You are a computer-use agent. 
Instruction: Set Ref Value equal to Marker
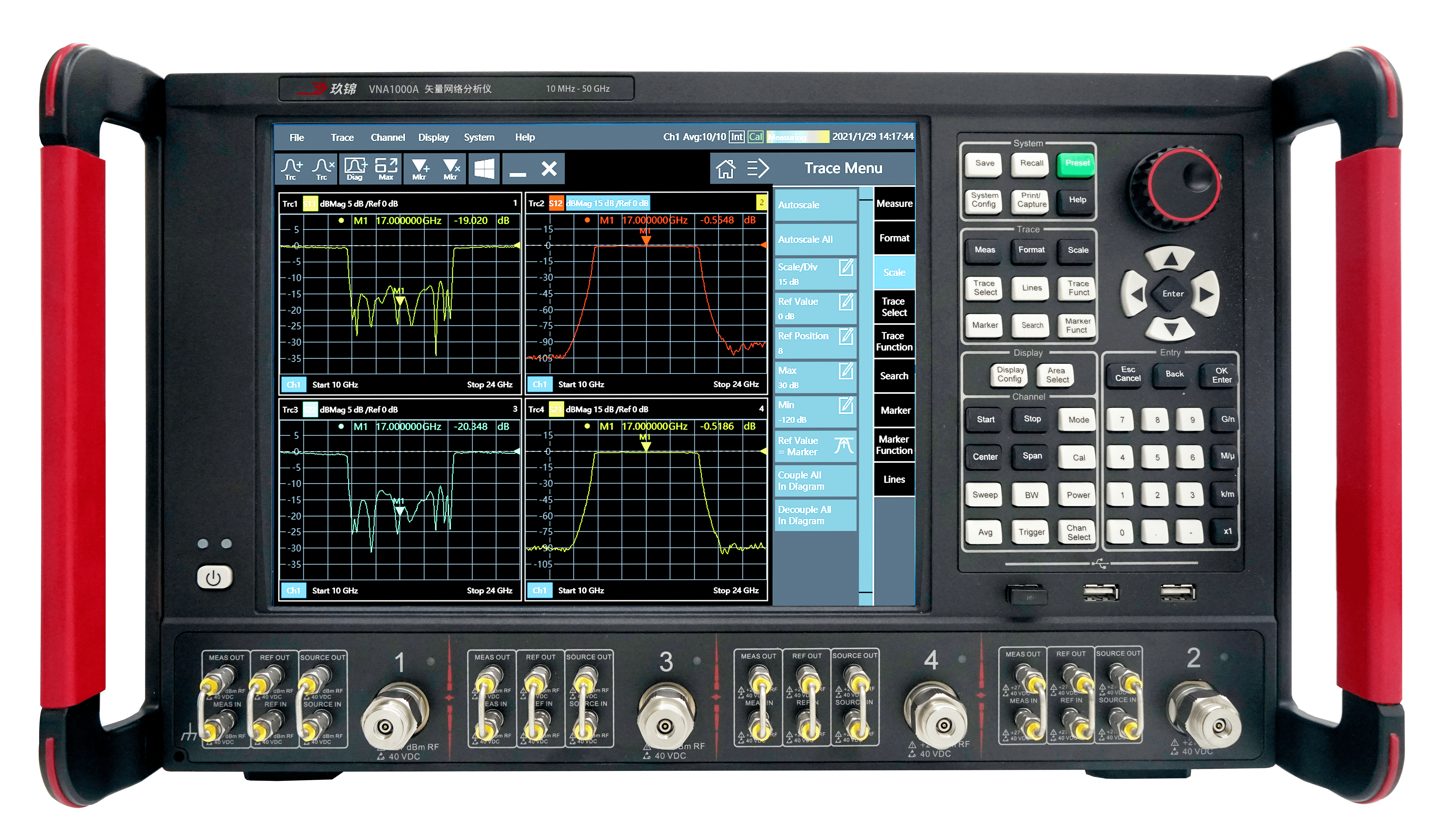click(815, 446)
